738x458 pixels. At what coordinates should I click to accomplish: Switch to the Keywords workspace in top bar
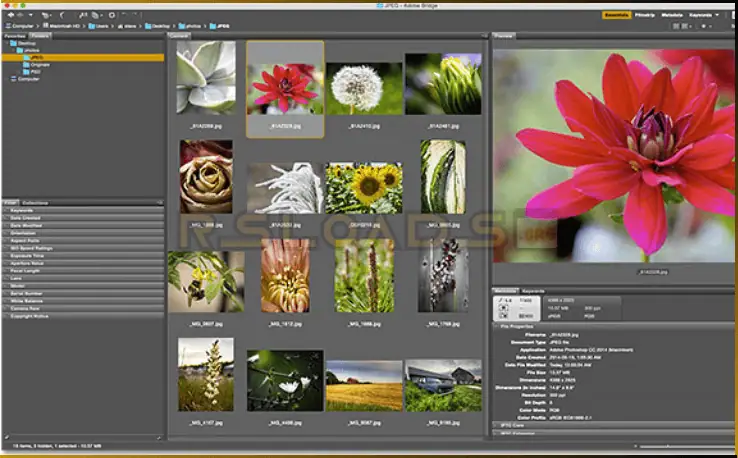tap(701, 15)
